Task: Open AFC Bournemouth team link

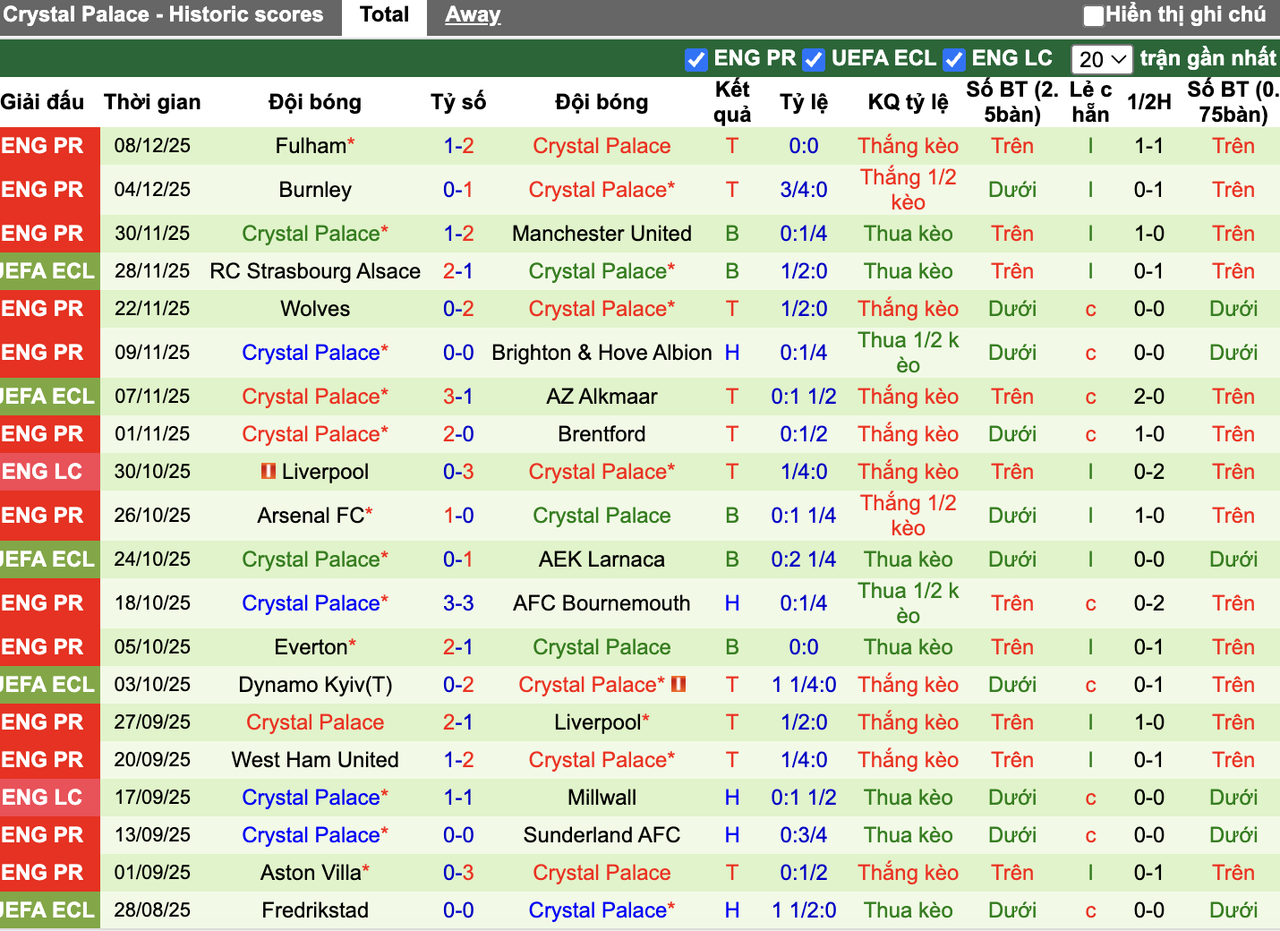Action: (602, 604)
